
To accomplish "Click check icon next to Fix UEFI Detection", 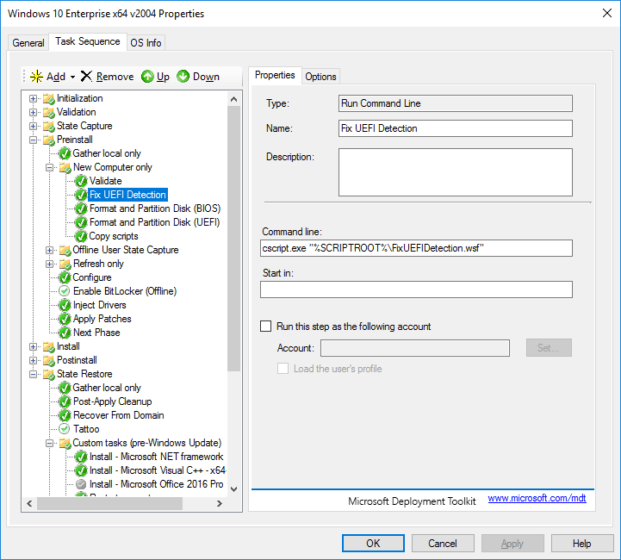I will tap(81, 195).
